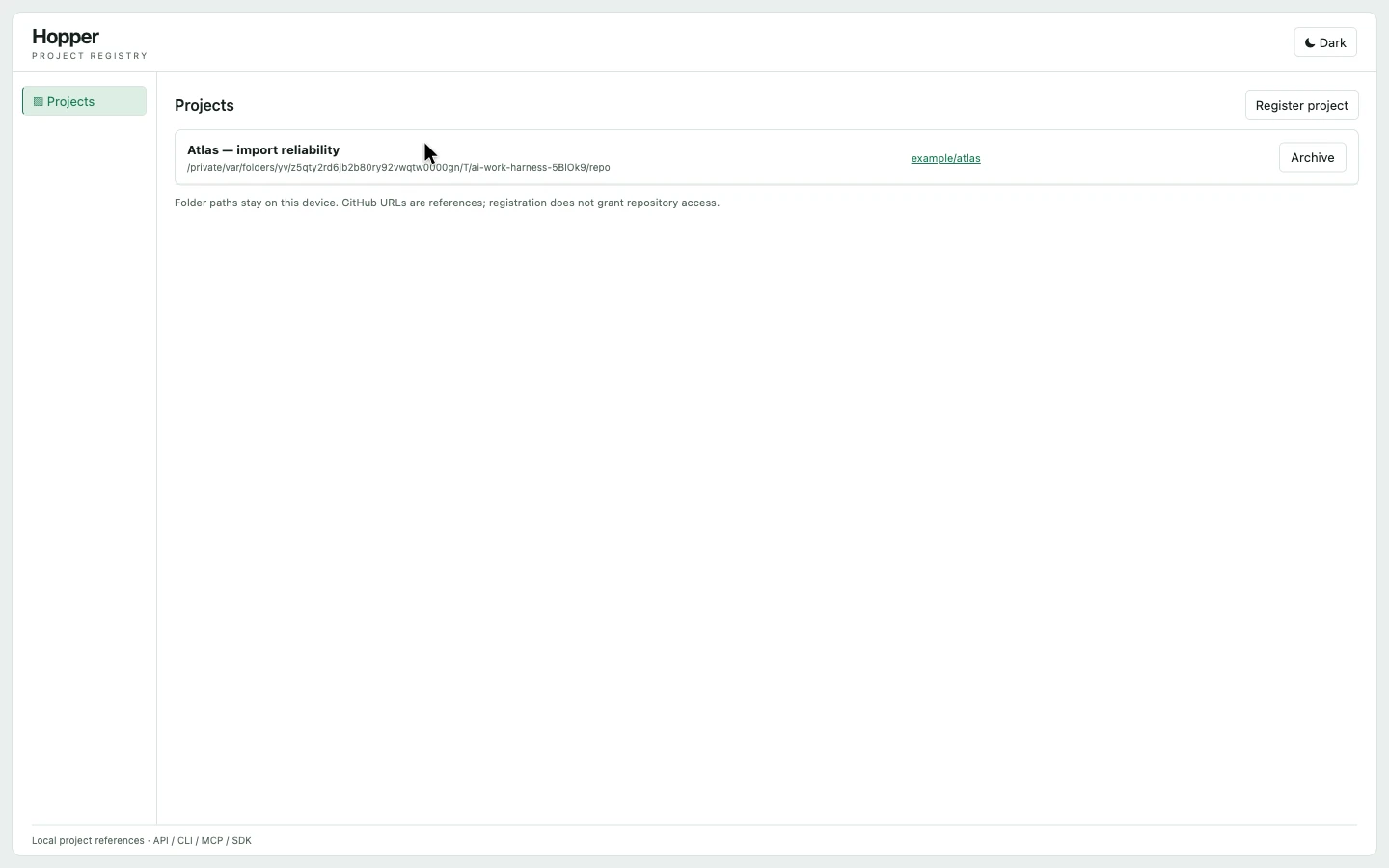Screen dimensions: 1389x868
Task: Click the Atlas project folder path text
Action: tap(398, 167)
